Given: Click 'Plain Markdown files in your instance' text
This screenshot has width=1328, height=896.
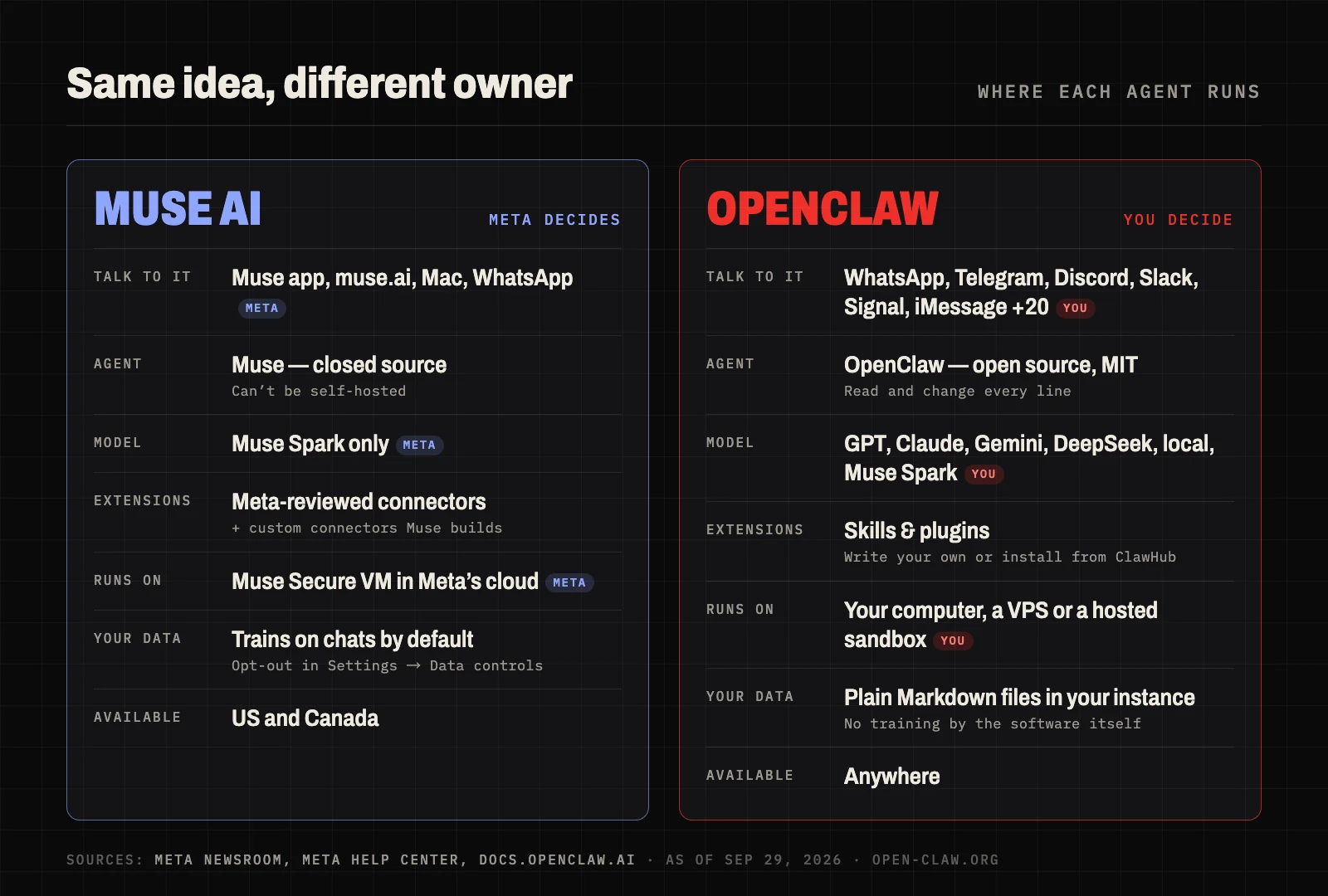Looking at the screenshot, I should tap(1019, 698).
